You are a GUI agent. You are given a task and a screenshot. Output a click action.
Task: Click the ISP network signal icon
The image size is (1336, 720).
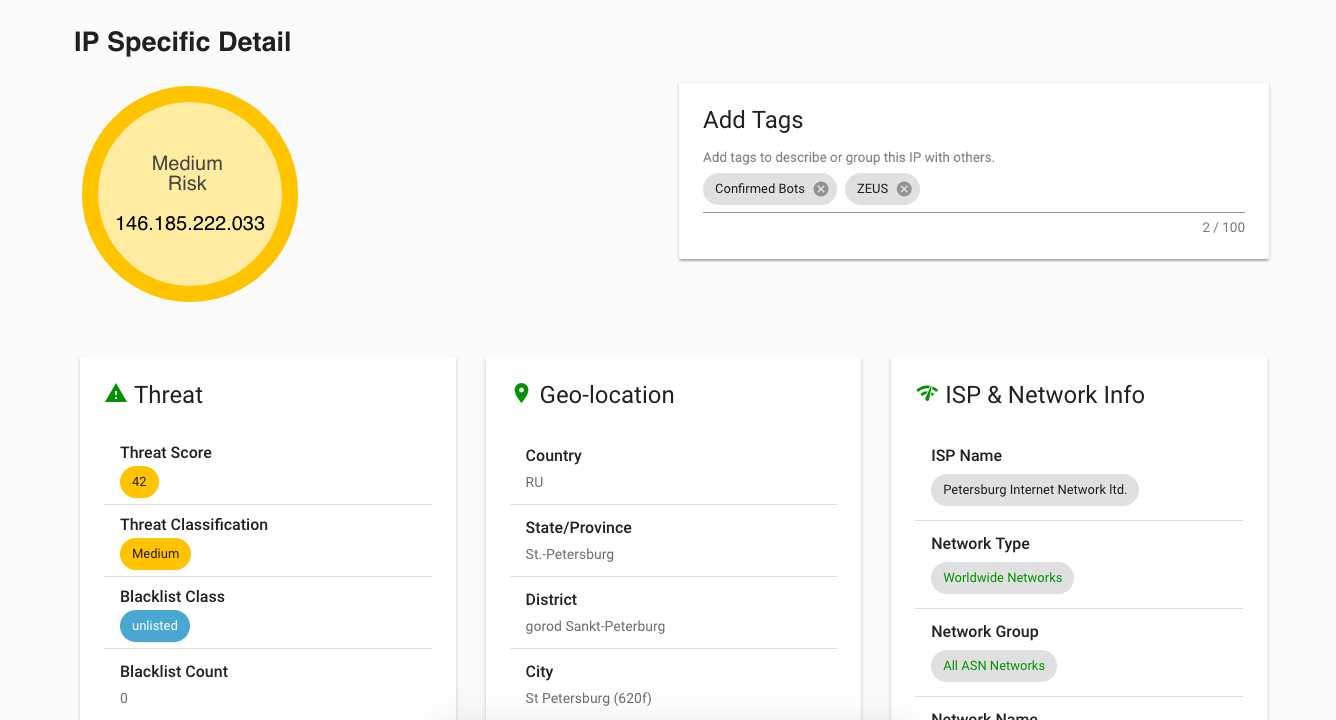click(927, 394)
